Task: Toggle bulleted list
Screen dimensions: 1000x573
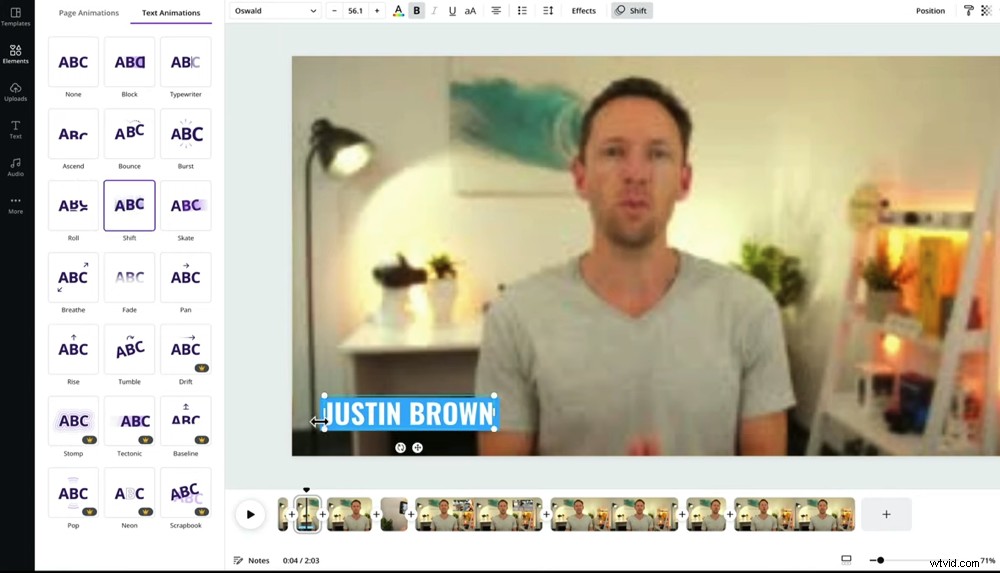Action: [522, 11]
